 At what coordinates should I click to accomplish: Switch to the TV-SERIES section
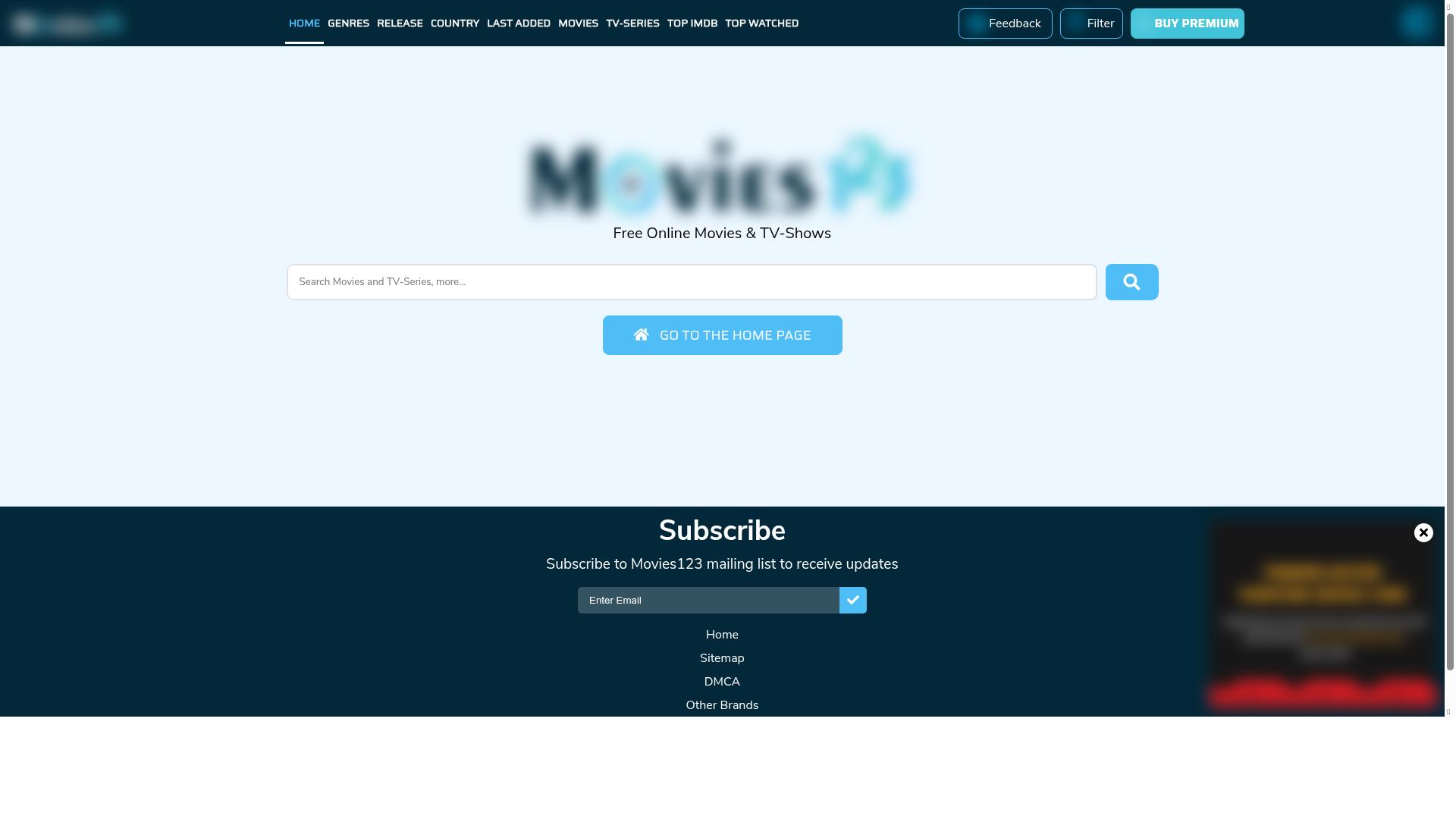[x=633, y=24]
